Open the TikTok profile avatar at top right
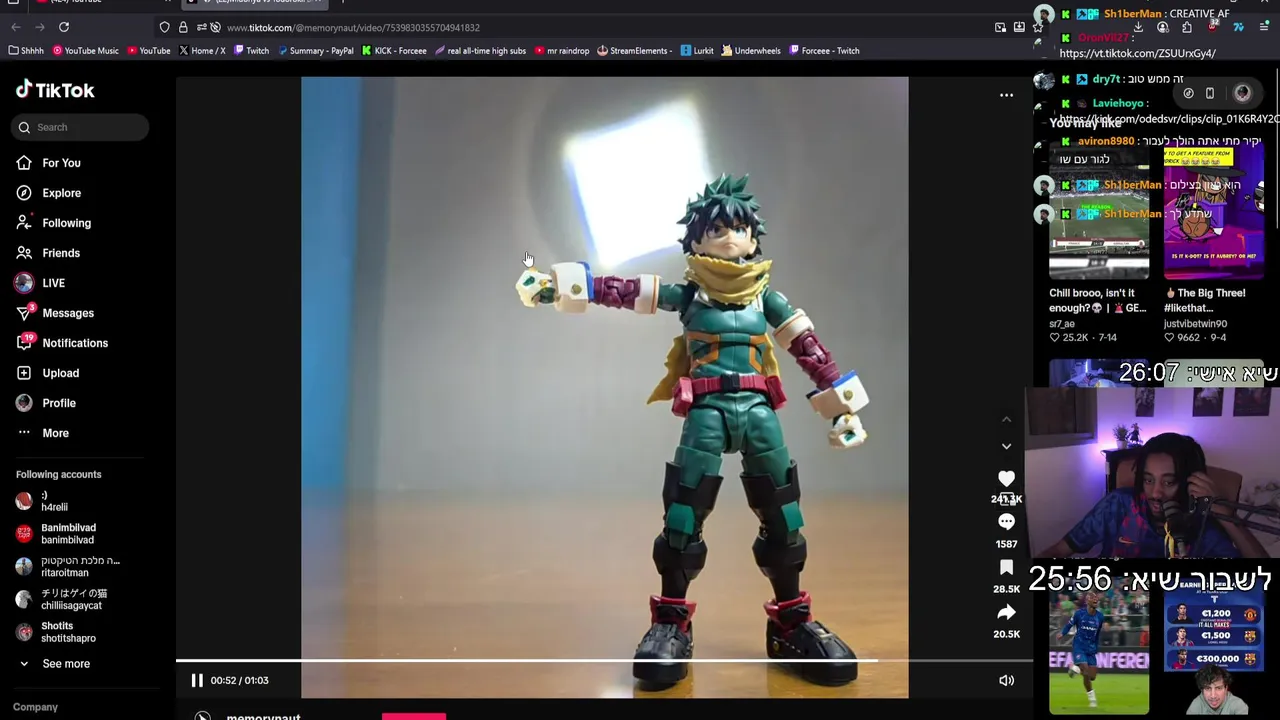The height and width of the screenshot is (720, 1280). [1242, 93]
